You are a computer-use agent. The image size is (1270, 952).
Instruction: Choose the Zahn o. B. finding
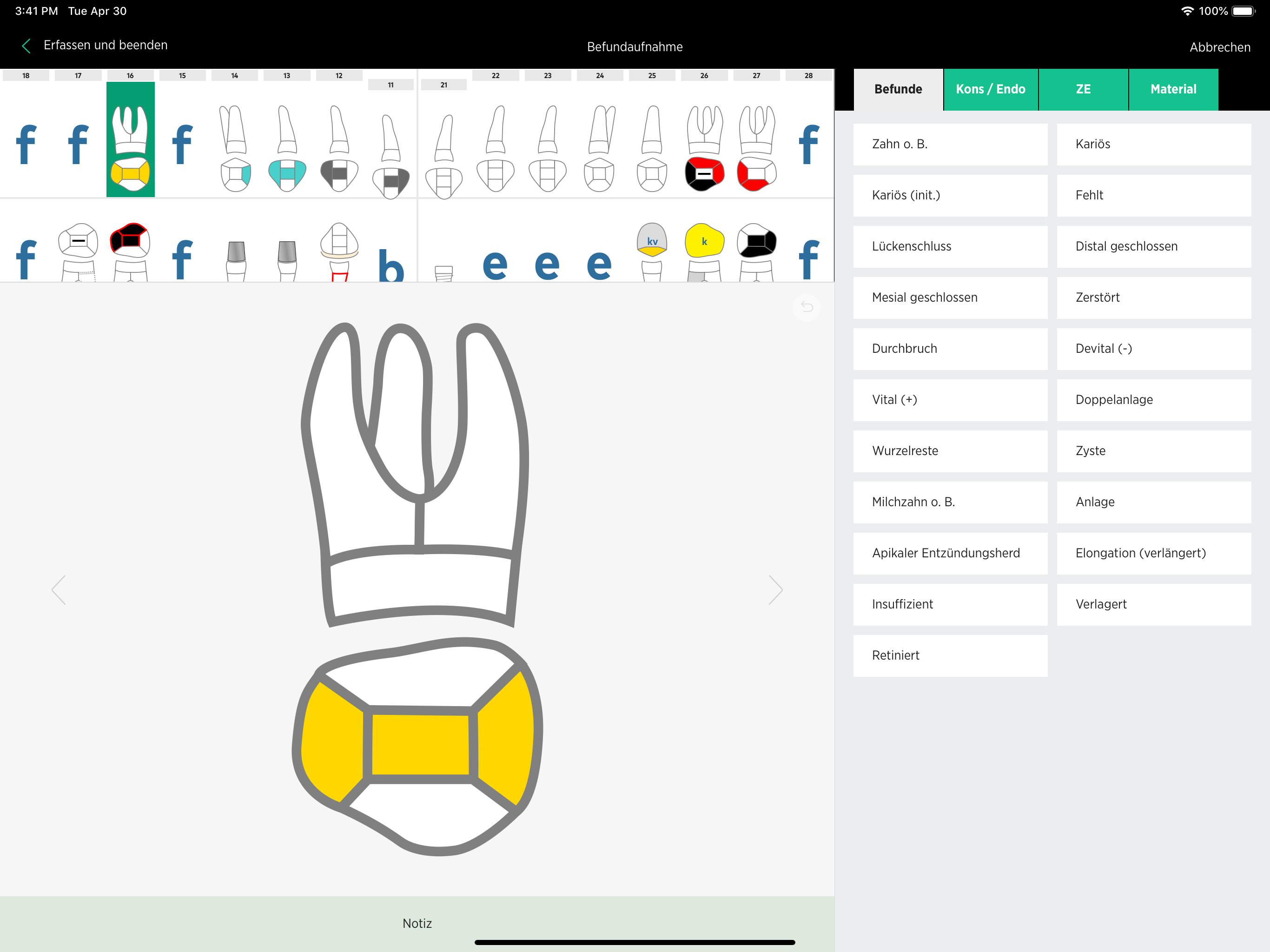(x=950, y=145)
